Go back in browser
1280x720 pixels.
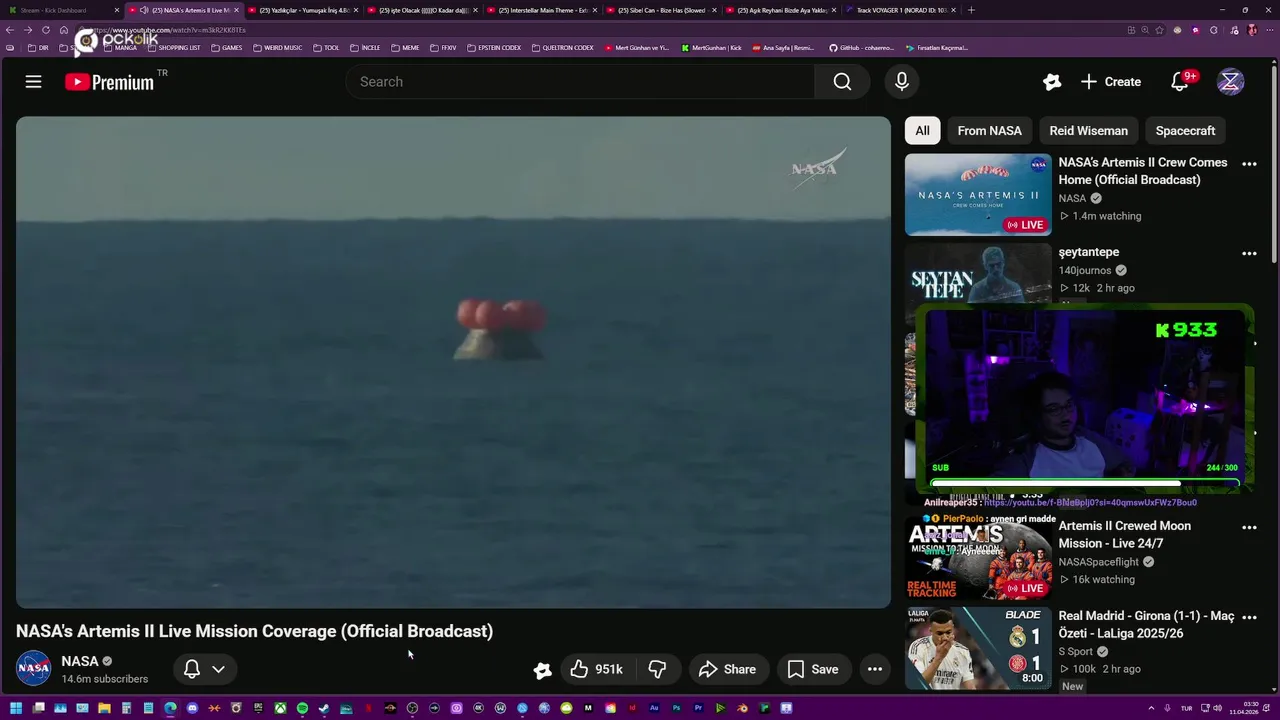point(11,30)
